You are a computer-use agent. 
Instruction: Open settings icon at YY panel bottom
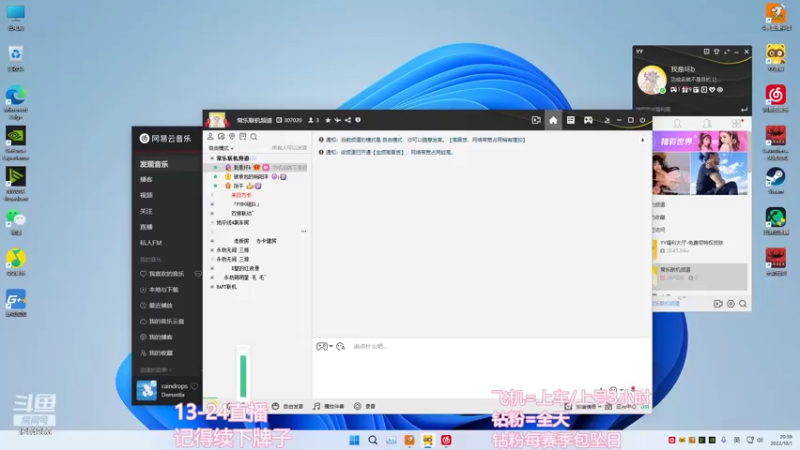(731, 304)
